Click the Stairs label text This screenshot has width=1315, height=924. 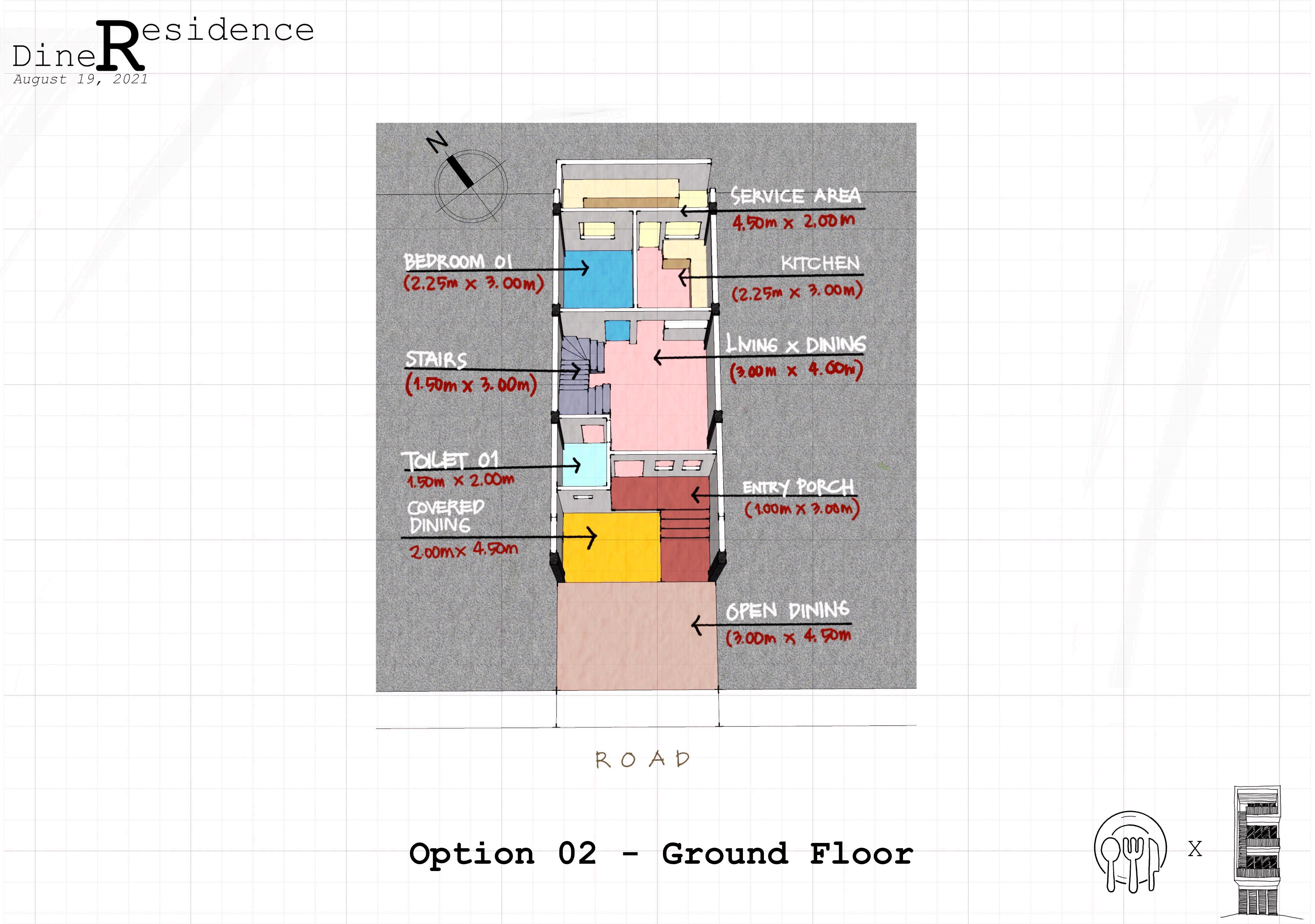click(x=436, y=360)
